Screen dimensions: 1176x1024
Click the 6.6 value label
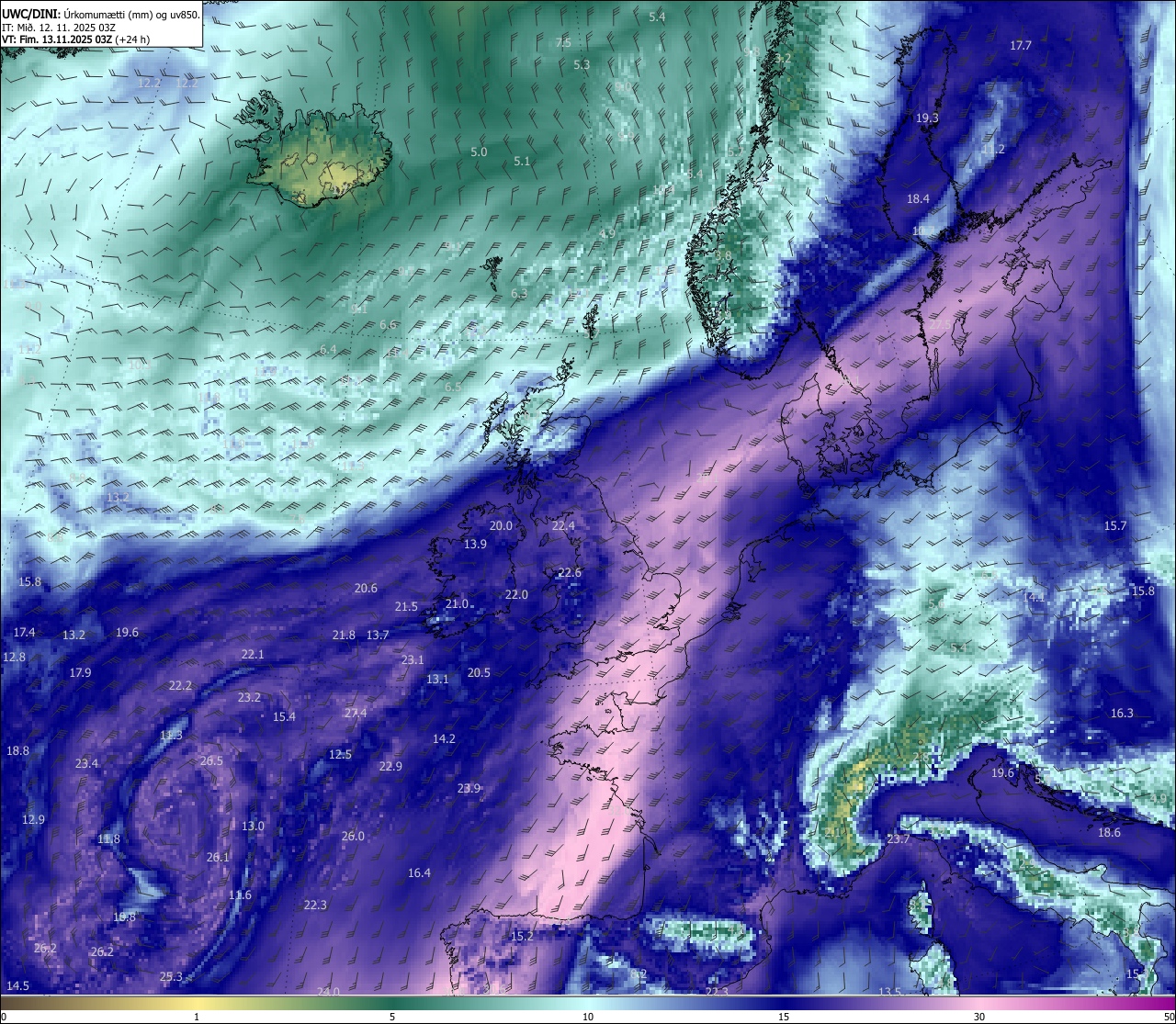pyautogui.click(x=388, y=324)
